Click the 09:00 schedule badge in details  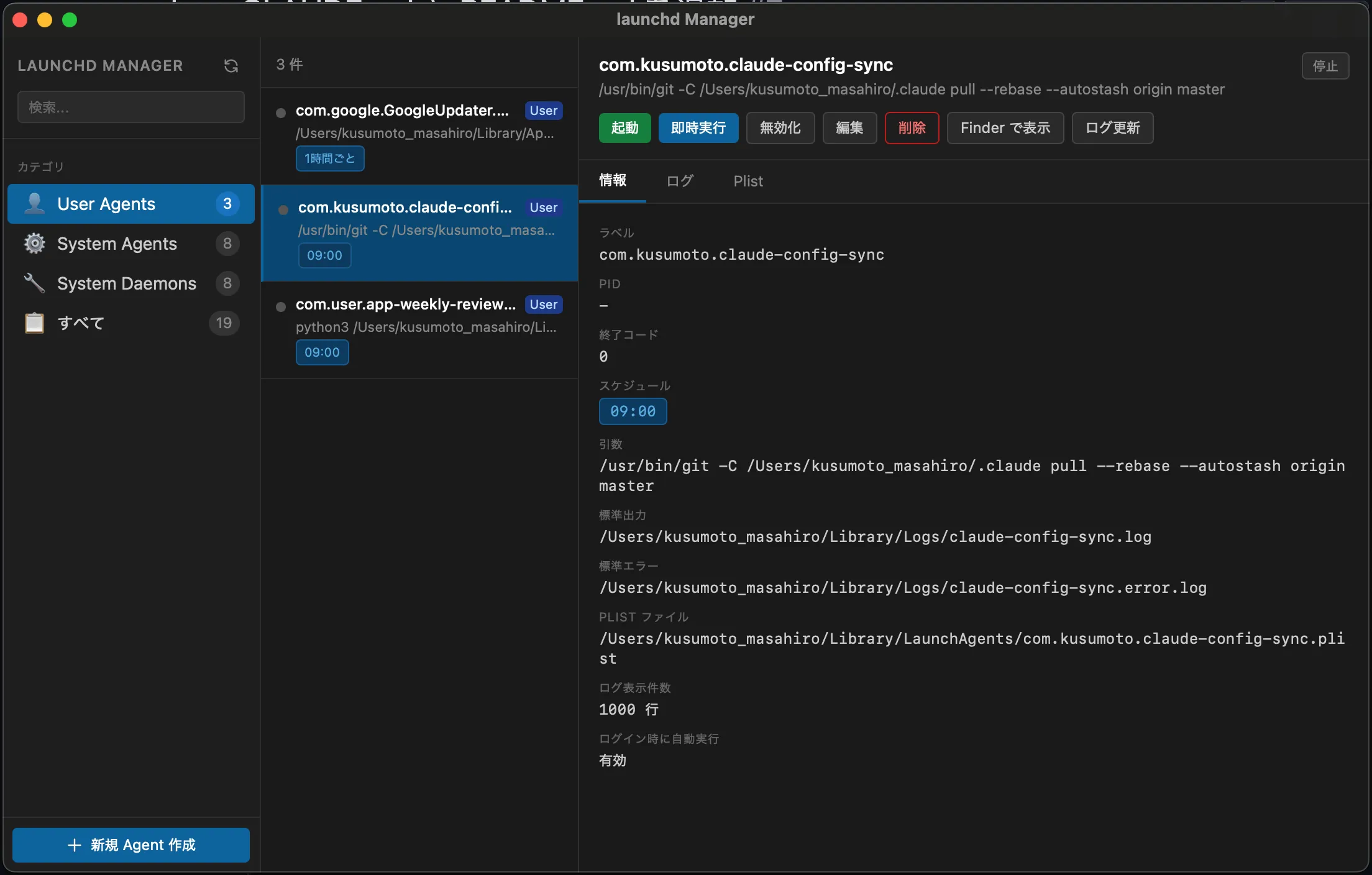633,411
